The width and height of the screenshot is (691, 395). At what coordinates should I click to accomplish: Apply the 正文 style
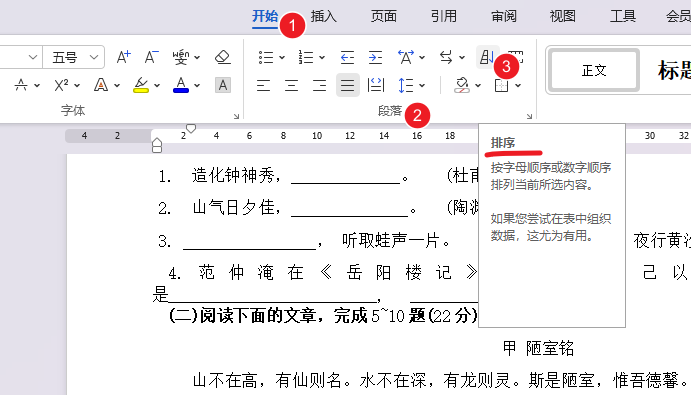click(x=594, y=70)
